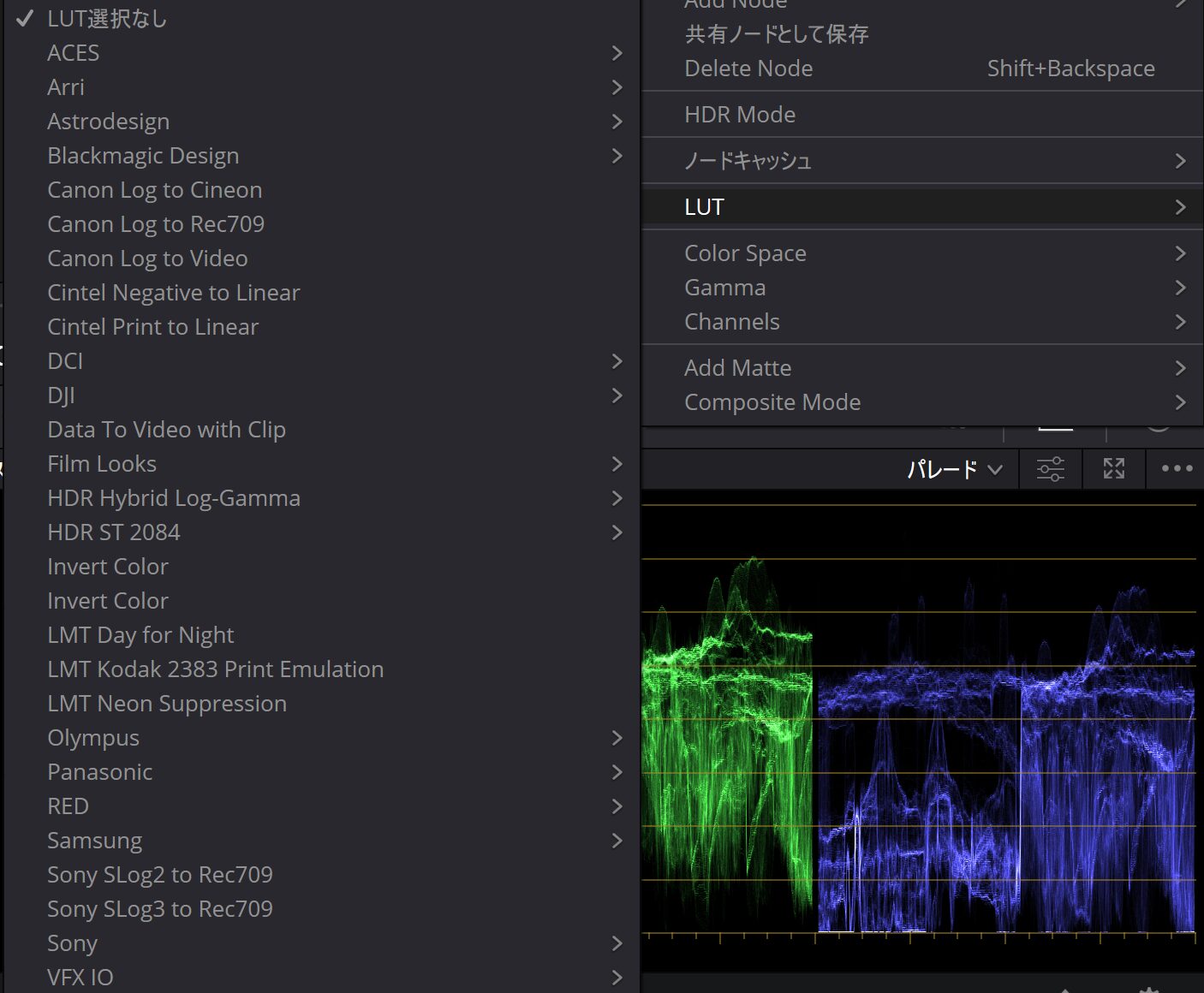The height and width of the screenshot is (993, 1204).
Task: Choose Cintel Print to Linear LUT
Action: click(x=322, y=327)
